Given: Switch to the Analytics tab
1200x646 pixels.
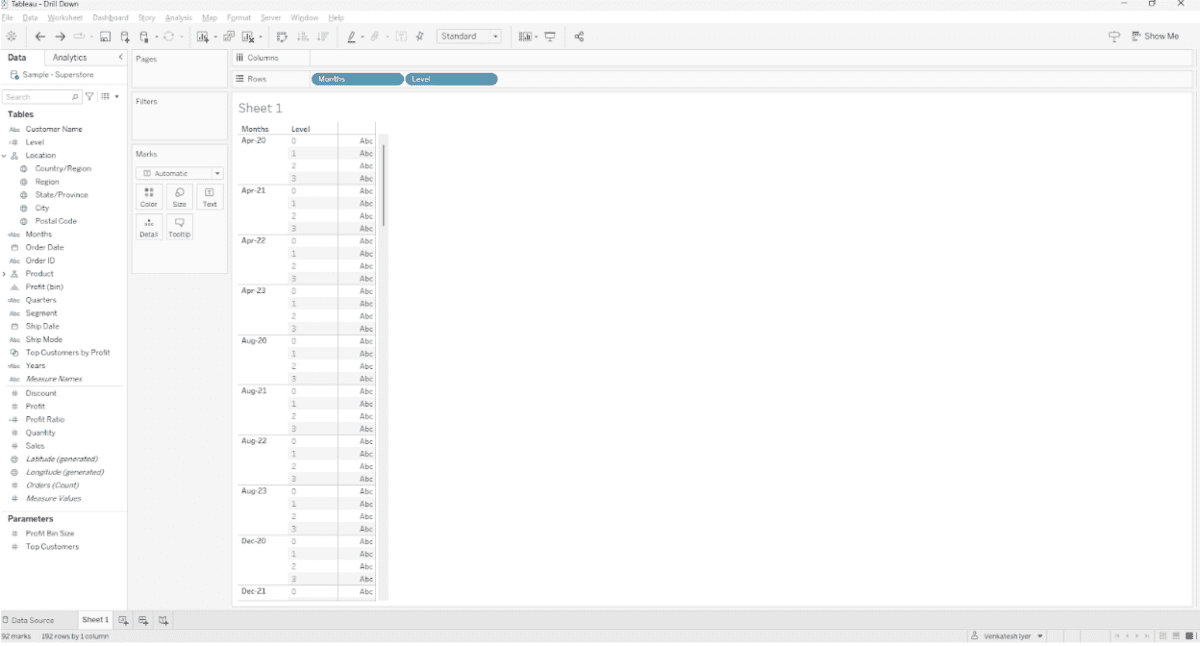Looking at the screenshot, I should (70, 58).
